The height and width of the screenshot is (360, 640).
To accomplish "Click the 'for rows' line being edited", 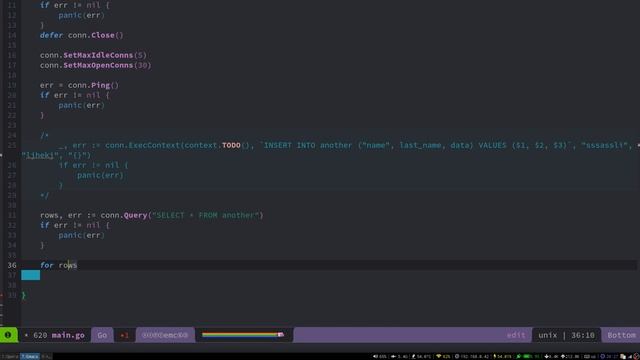I will point(58,265).
